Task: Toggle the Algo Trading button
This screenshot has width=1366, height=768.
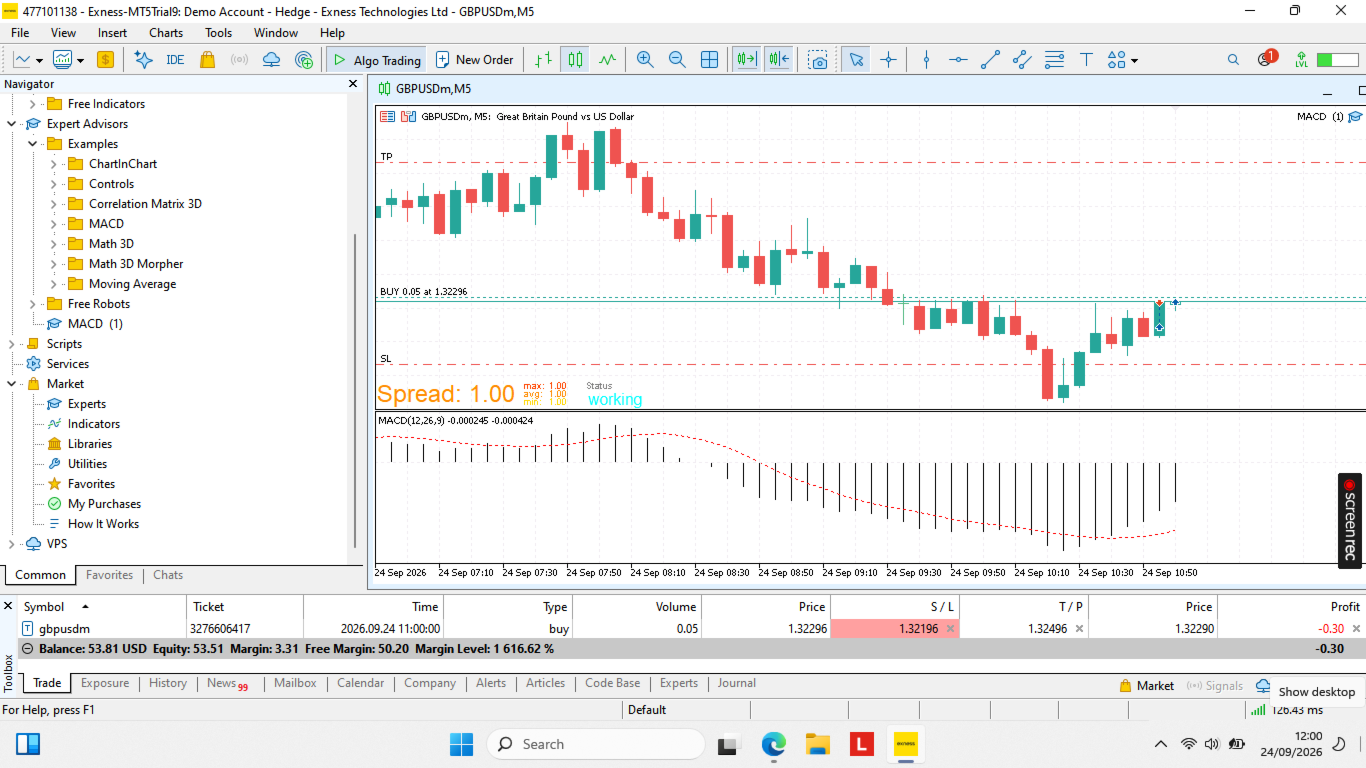Action: [x=377, y=60]
